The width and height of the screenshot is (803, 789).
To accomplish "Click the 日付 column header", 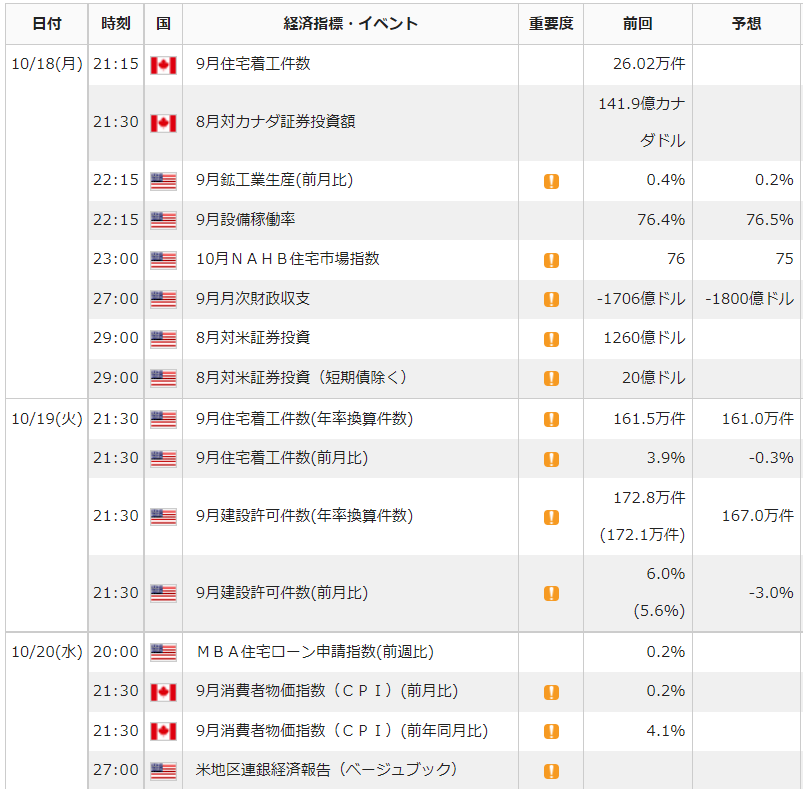I will click(47, 24).
